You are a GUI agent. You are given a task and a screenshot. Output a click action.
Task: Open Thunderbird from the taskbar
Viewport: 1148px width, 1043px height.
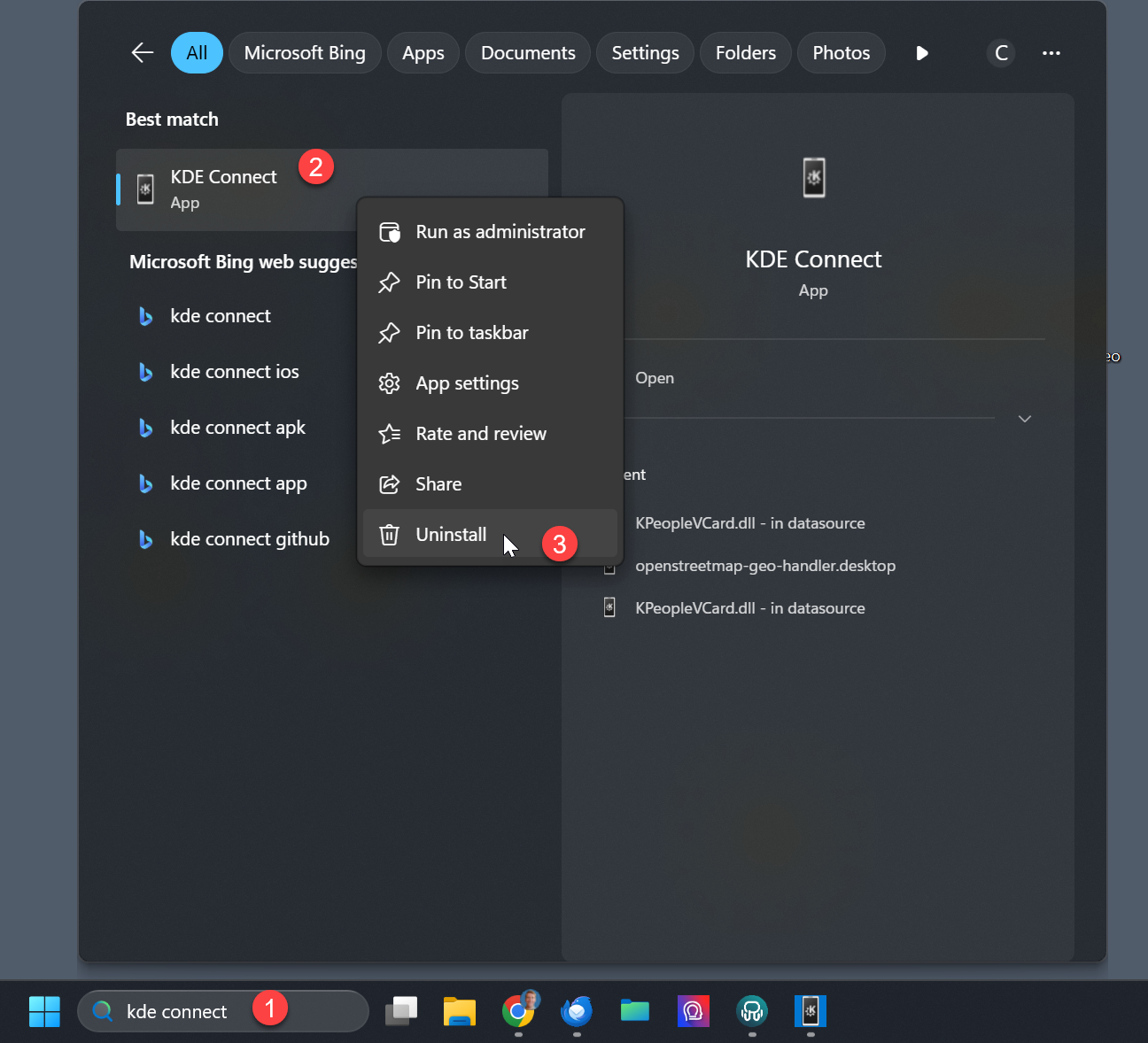coord(577,1011)
